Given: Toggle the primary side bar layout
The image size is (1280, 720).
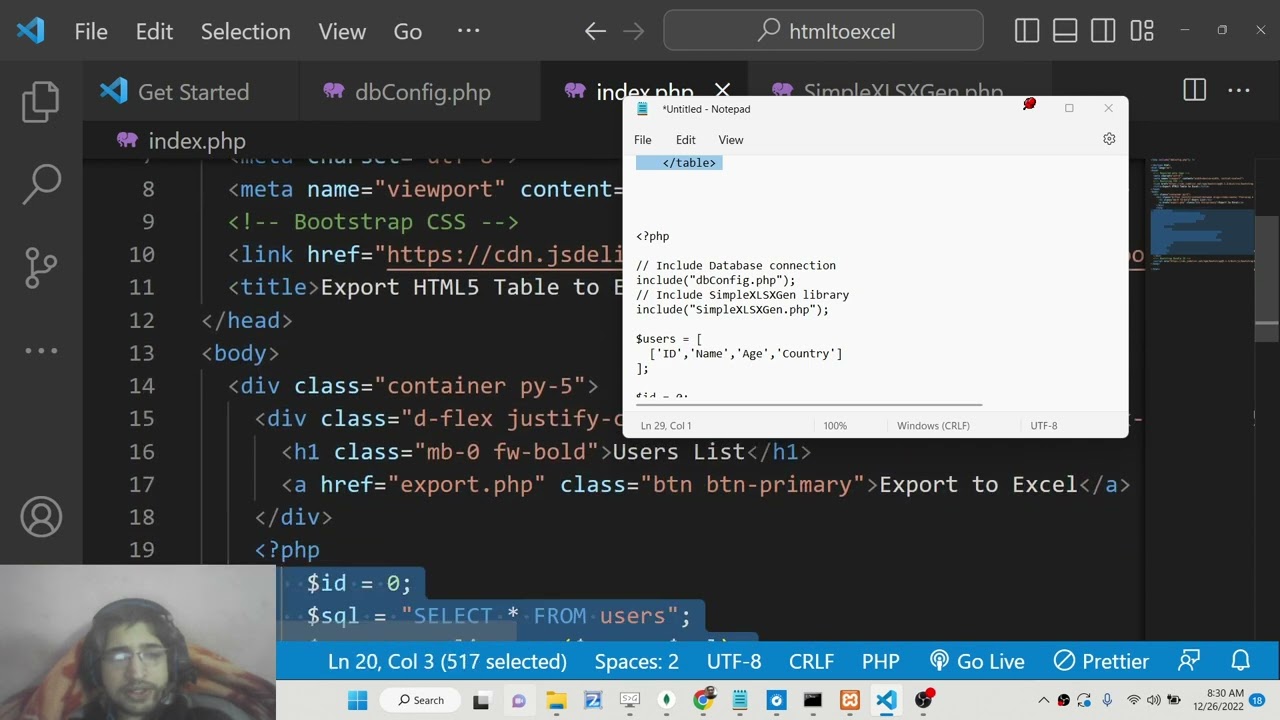Looking at the screenshot, I should (x=1027, y=31).
